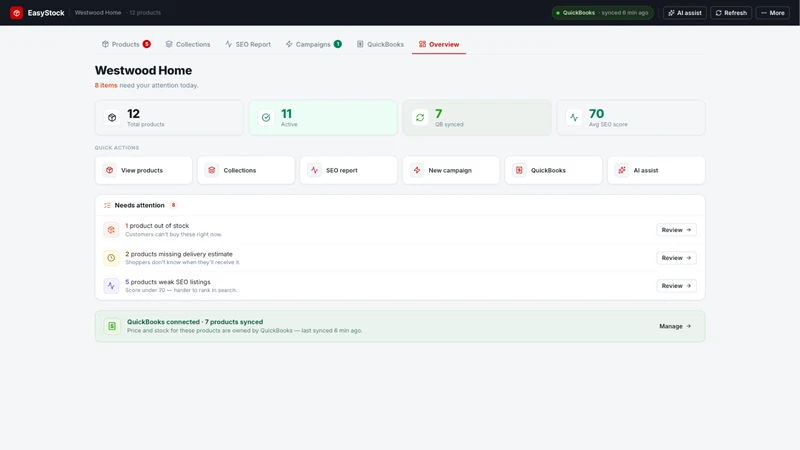Click the Westwood Home store name in header

[x=98, y=13]
